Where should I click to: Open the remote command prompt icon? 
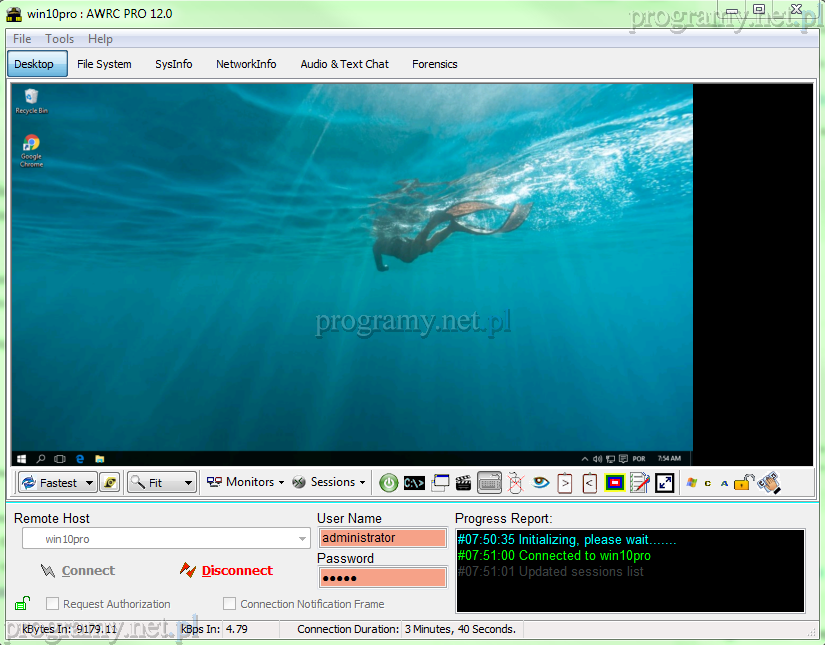(415, 483)
